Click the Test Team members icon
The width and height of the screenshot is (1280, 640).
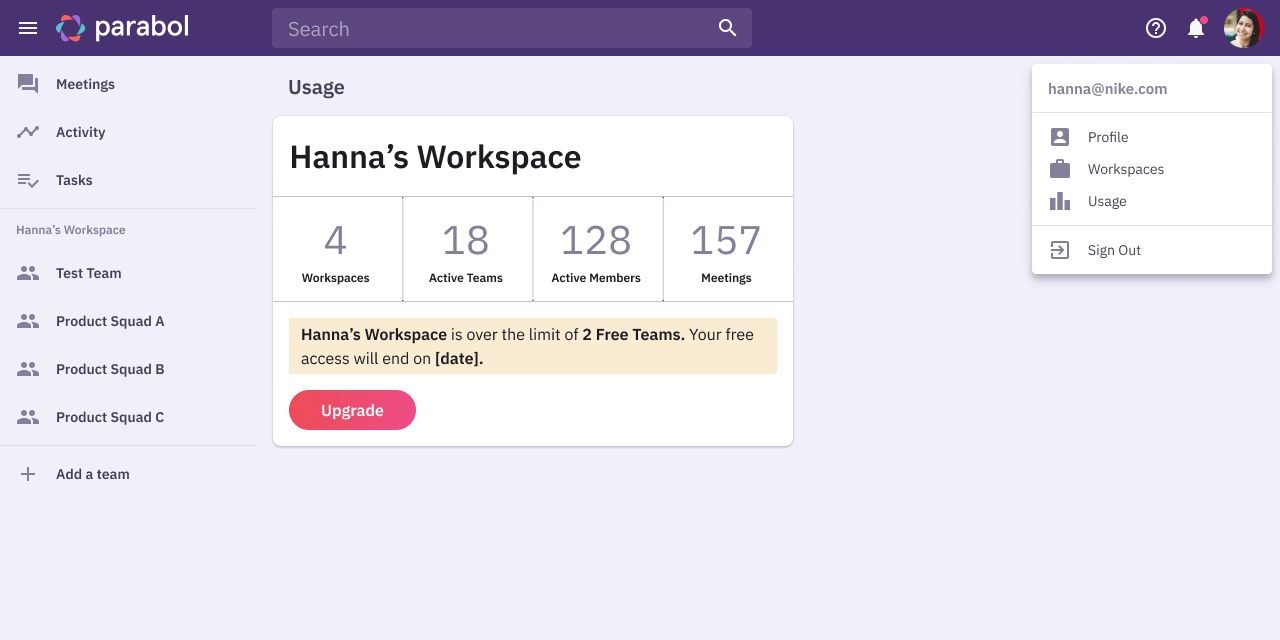[27, 273]
